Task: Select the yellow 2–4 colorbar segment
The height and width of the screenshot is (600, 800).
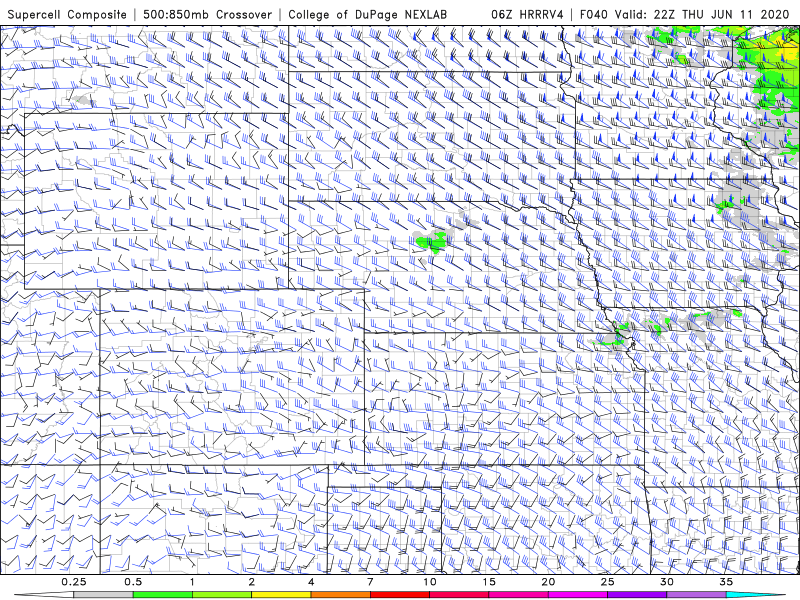Action: coord(281,595)
